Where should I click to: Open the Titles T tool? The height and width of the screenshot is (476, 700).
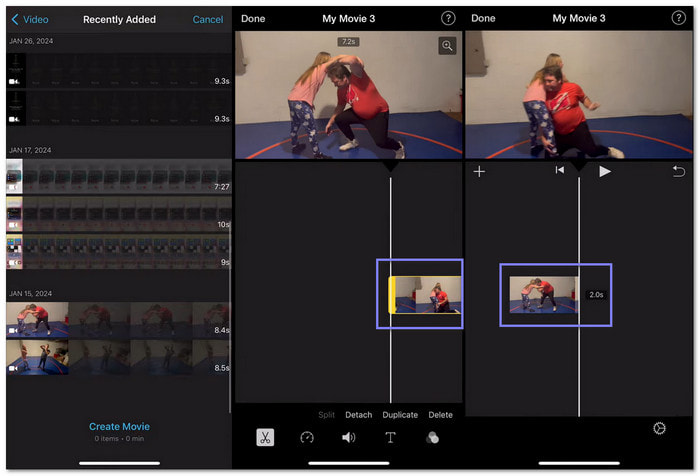coord(390,438)
